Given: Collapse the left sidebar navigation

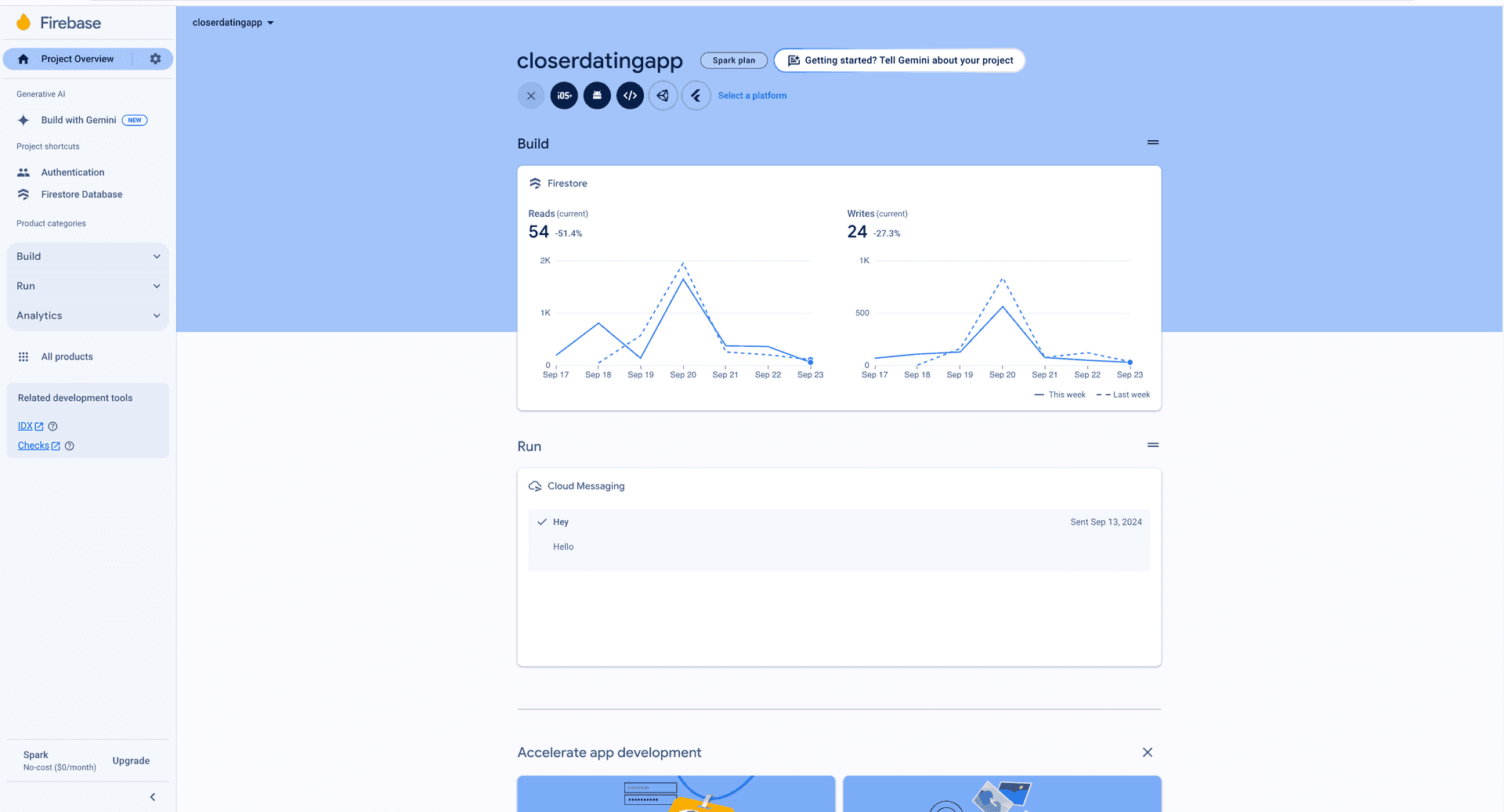Looking at the screenshot, I should 153,797.
